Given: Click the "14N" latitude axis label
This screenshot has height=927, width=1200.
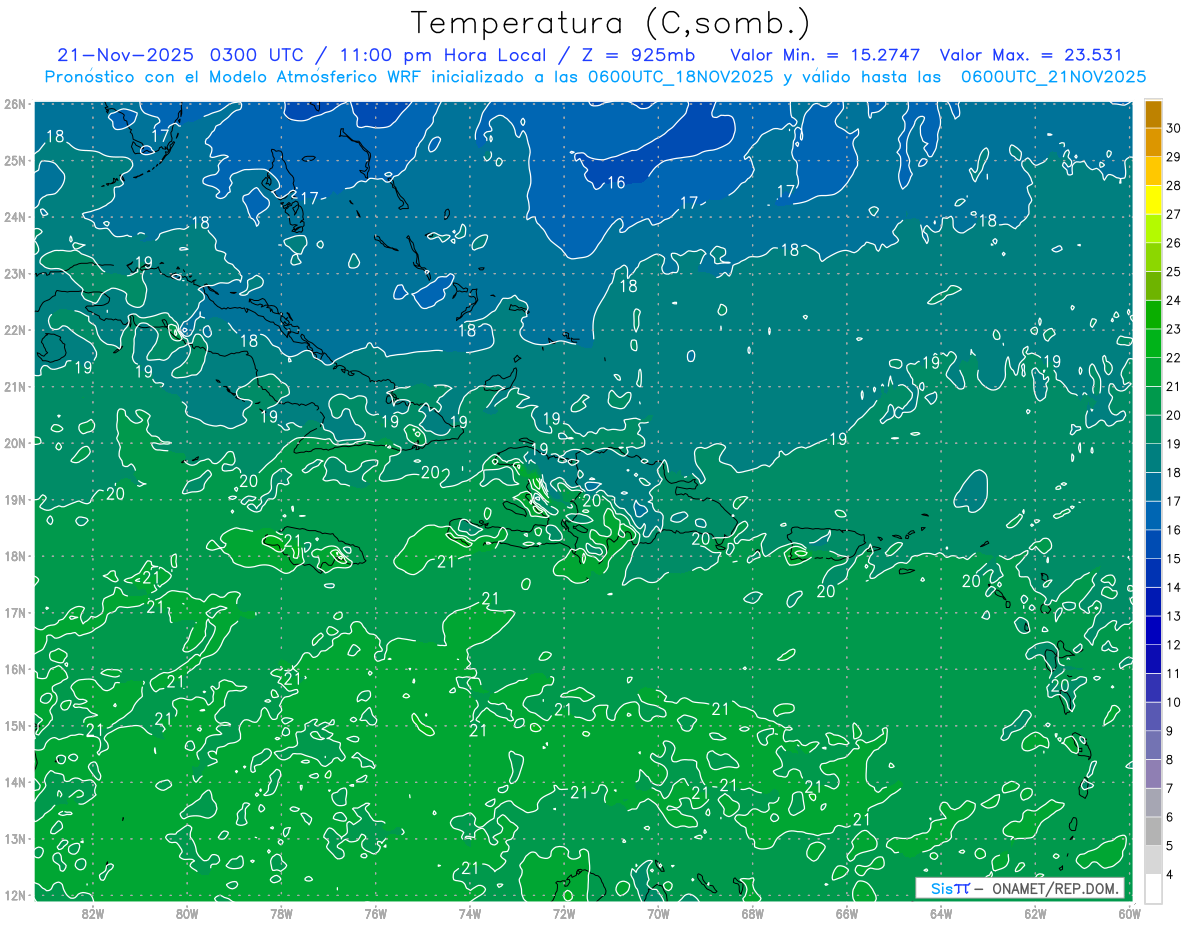Looking at the screenshot, I should pos(15,782).
